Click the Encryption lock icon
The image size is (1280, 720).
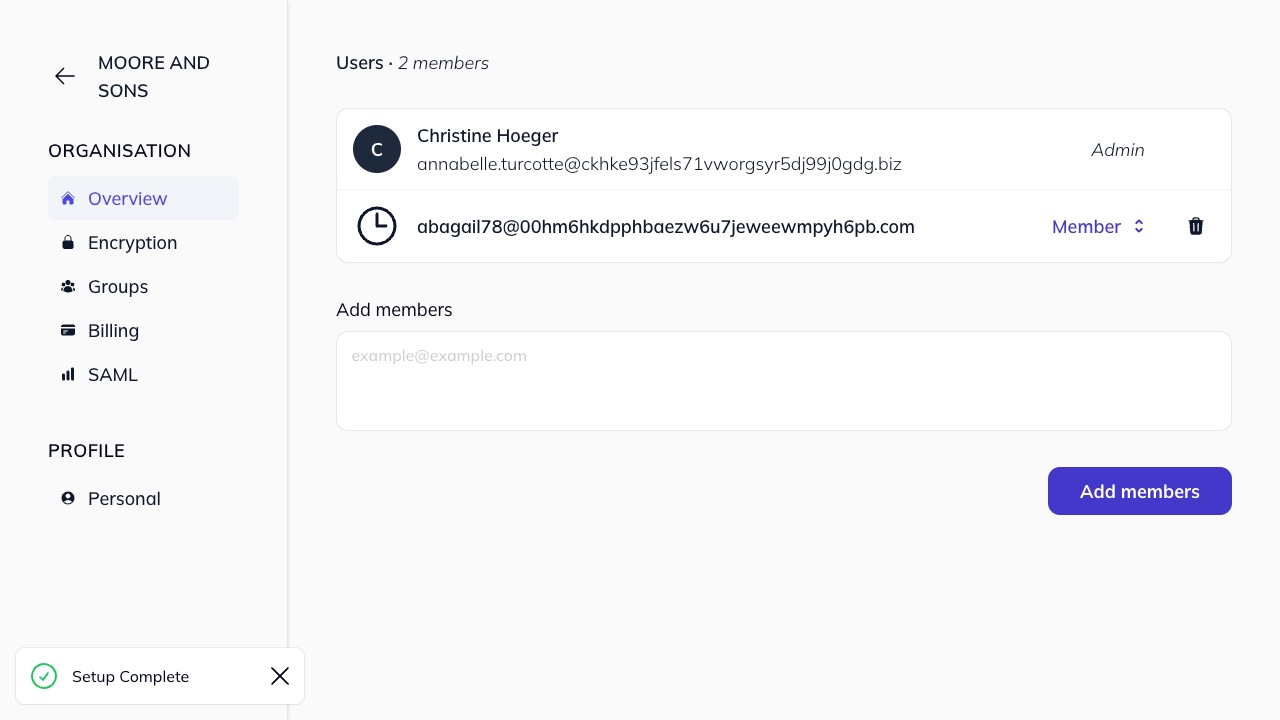pos(67,242)
